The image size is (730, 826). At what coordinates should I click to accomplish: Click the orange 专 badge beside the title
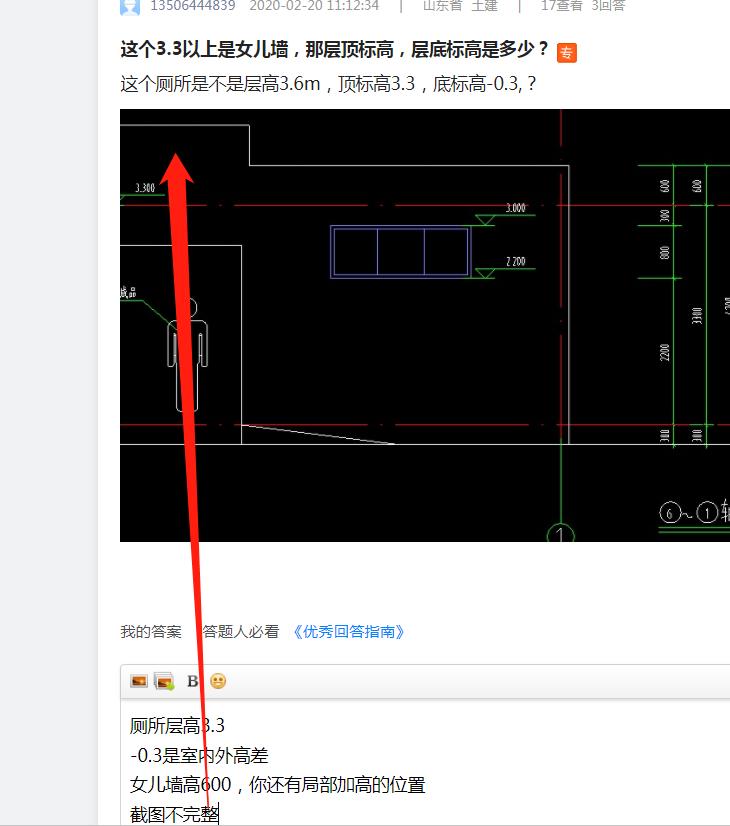(567, 53)
